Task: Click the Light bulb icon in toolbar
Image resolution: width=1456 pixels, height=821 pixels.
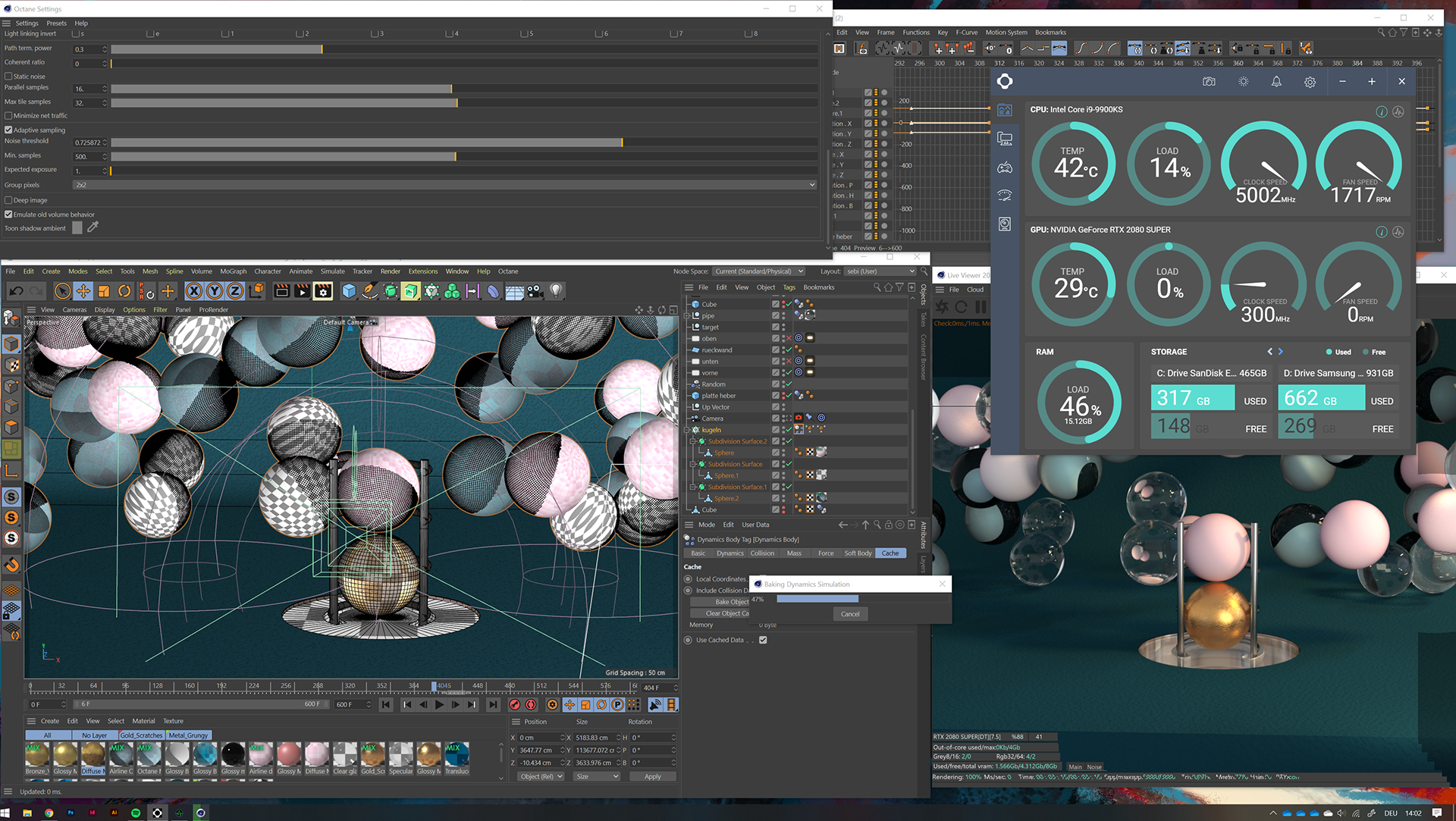Action: pyautogui.click(x=556, y=291)
